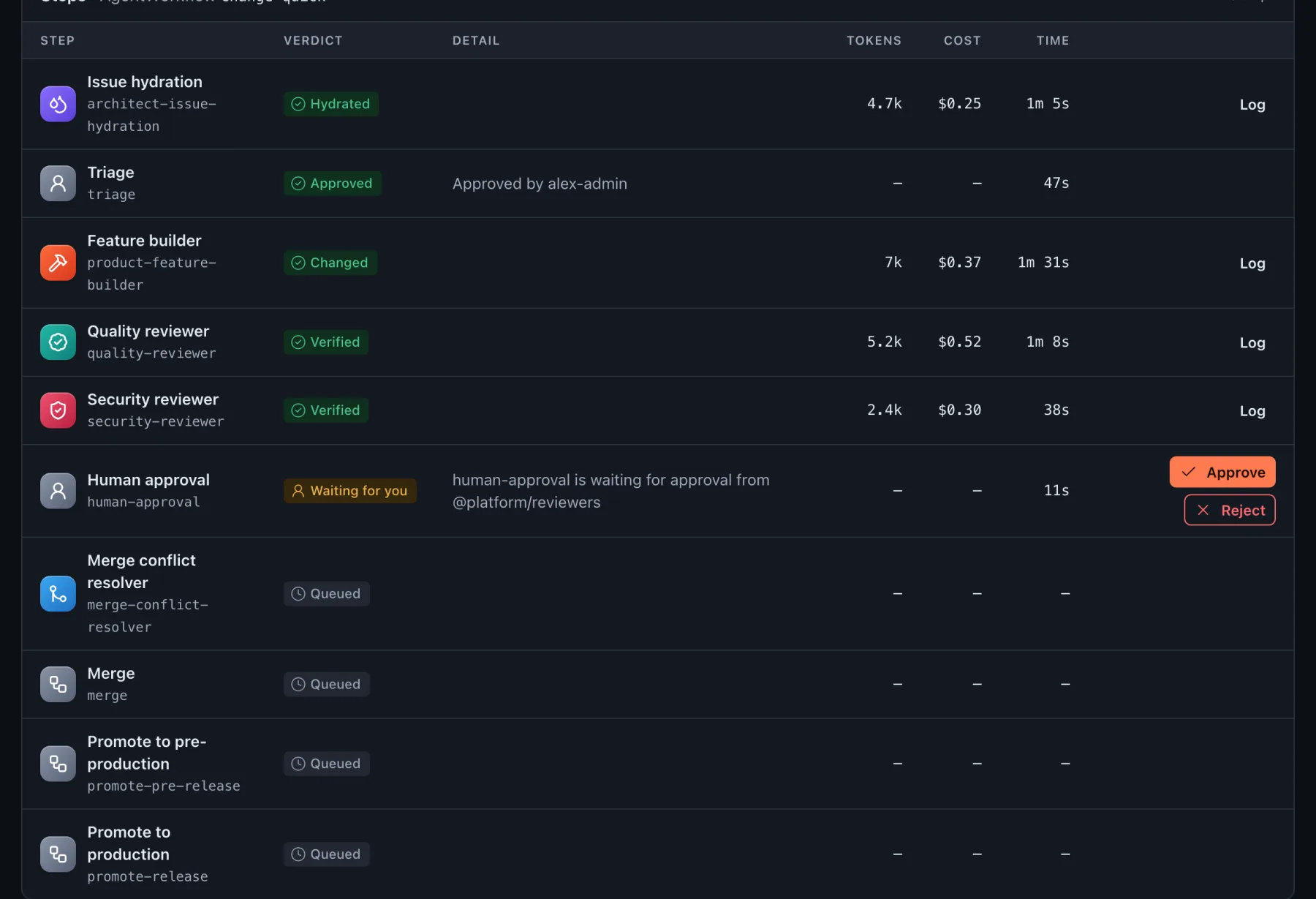The width and height of the screenshot is (1316, 899).
Task: Click the $0.25 cost value
Action: click(x=959, y=104)
